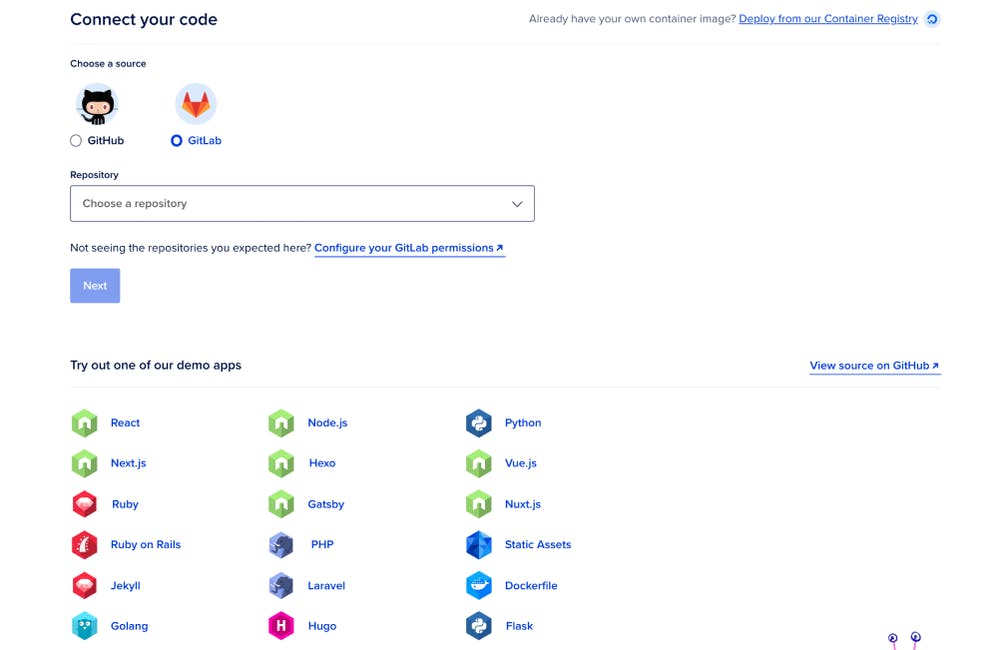Choose the Flask demo app link
The height and width of the screenshot is (650, 1000).
519,626
